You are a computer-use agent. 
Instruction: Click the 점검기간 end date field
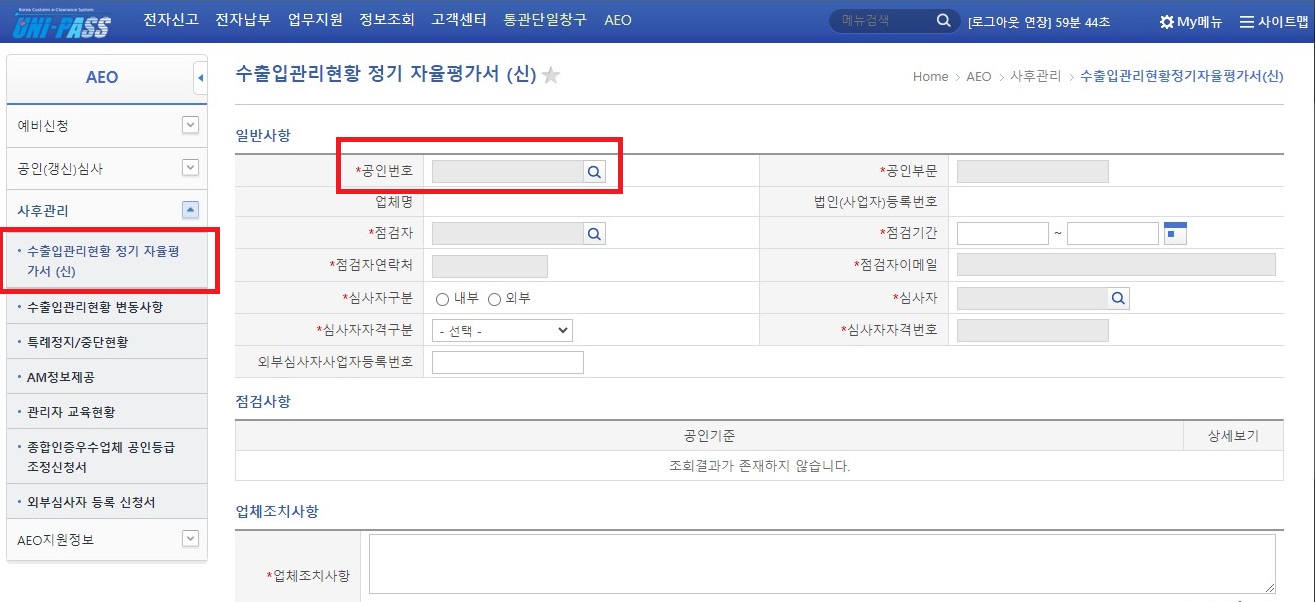1113,233
